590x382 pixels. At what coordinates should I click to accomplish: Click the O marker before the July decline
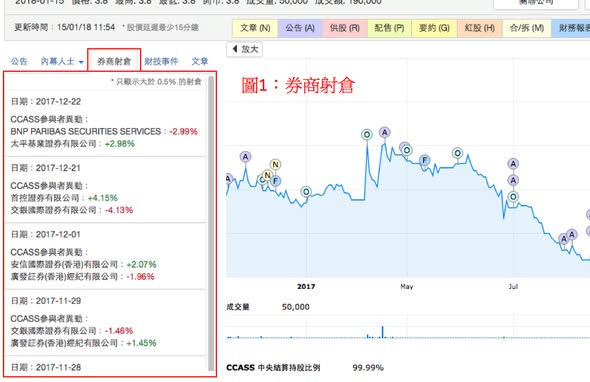(x=457, y=153)
